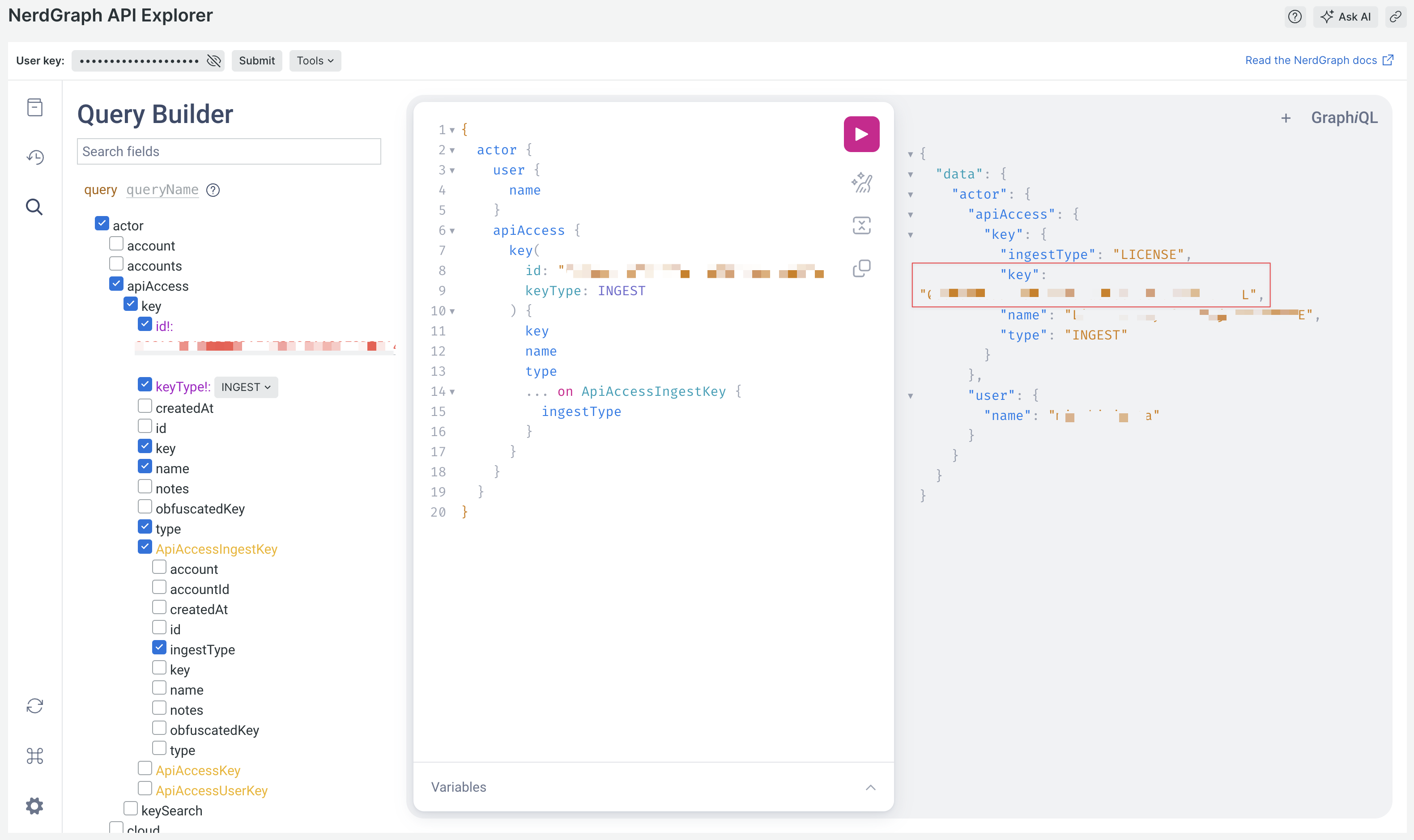Check the obfuscatedKey field under key
Screen dimensions: 1414x840
coord(145,507)
